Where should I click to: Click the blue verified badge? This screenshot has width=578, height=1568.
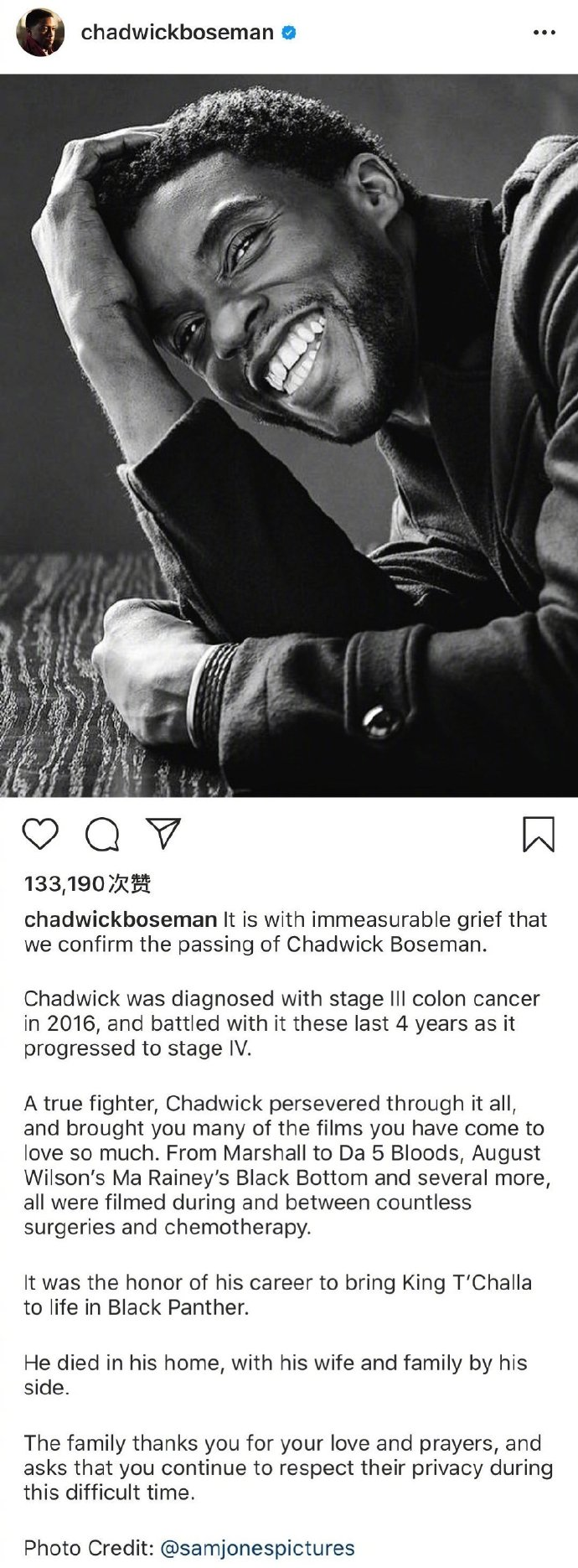click(289, 33)
